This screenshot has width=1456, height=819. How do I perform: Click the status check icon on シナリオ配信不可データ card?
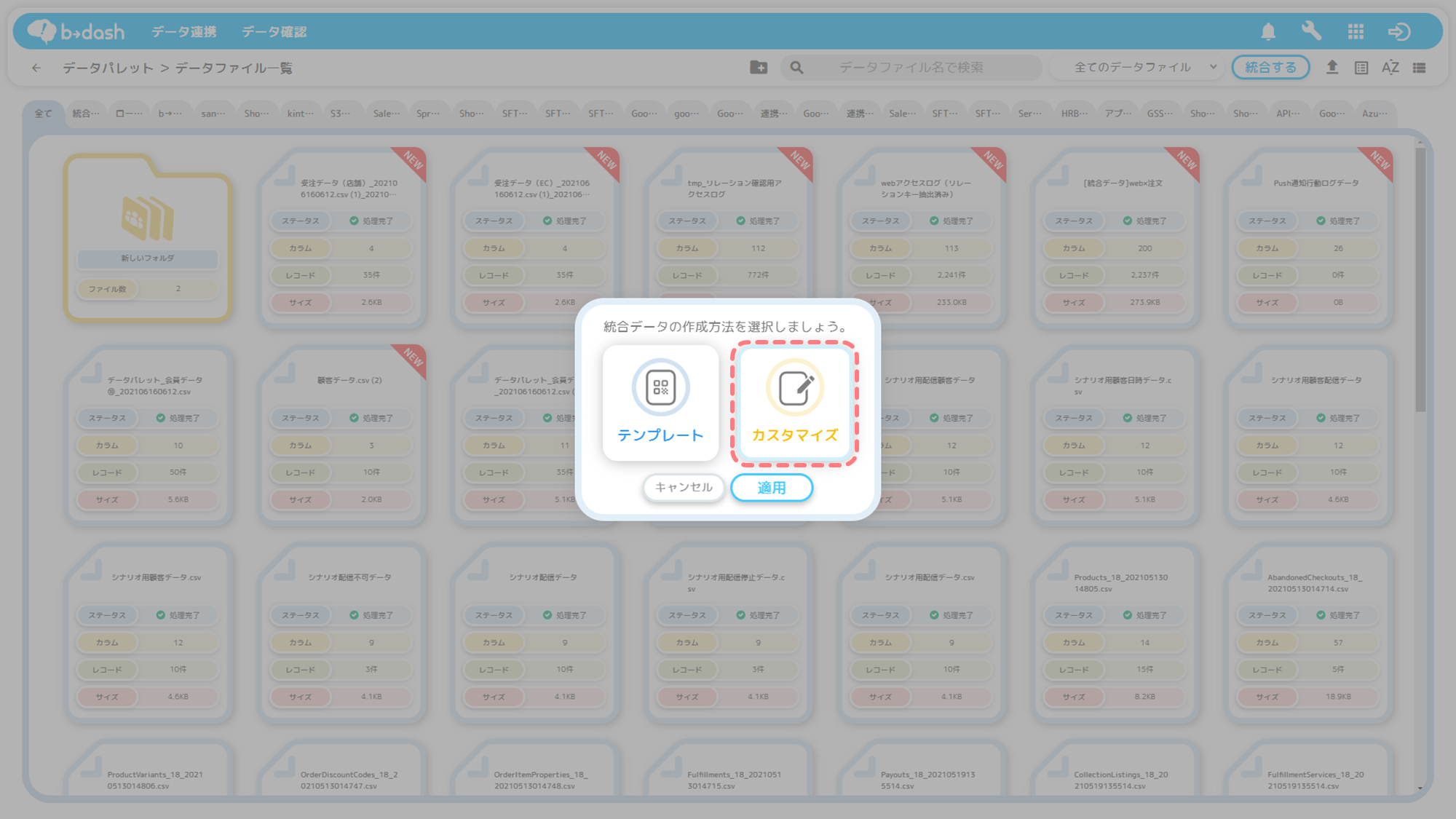tap(354, 615)
